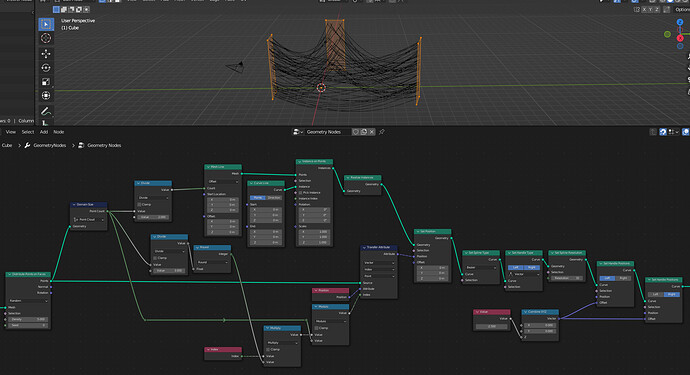Screen dimensions: 690x375
Task: Activate the Scale tool
Action: [46, 82]
